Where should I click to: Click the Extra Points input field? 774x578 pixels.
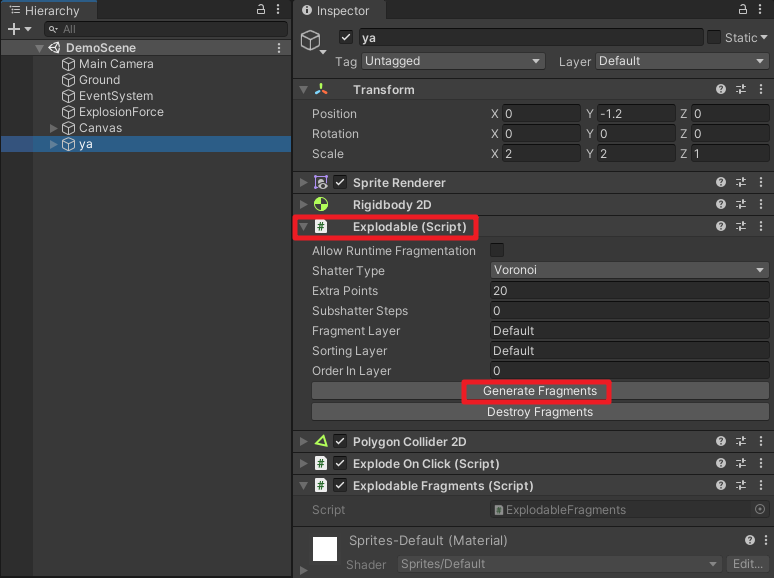point(629,291)
